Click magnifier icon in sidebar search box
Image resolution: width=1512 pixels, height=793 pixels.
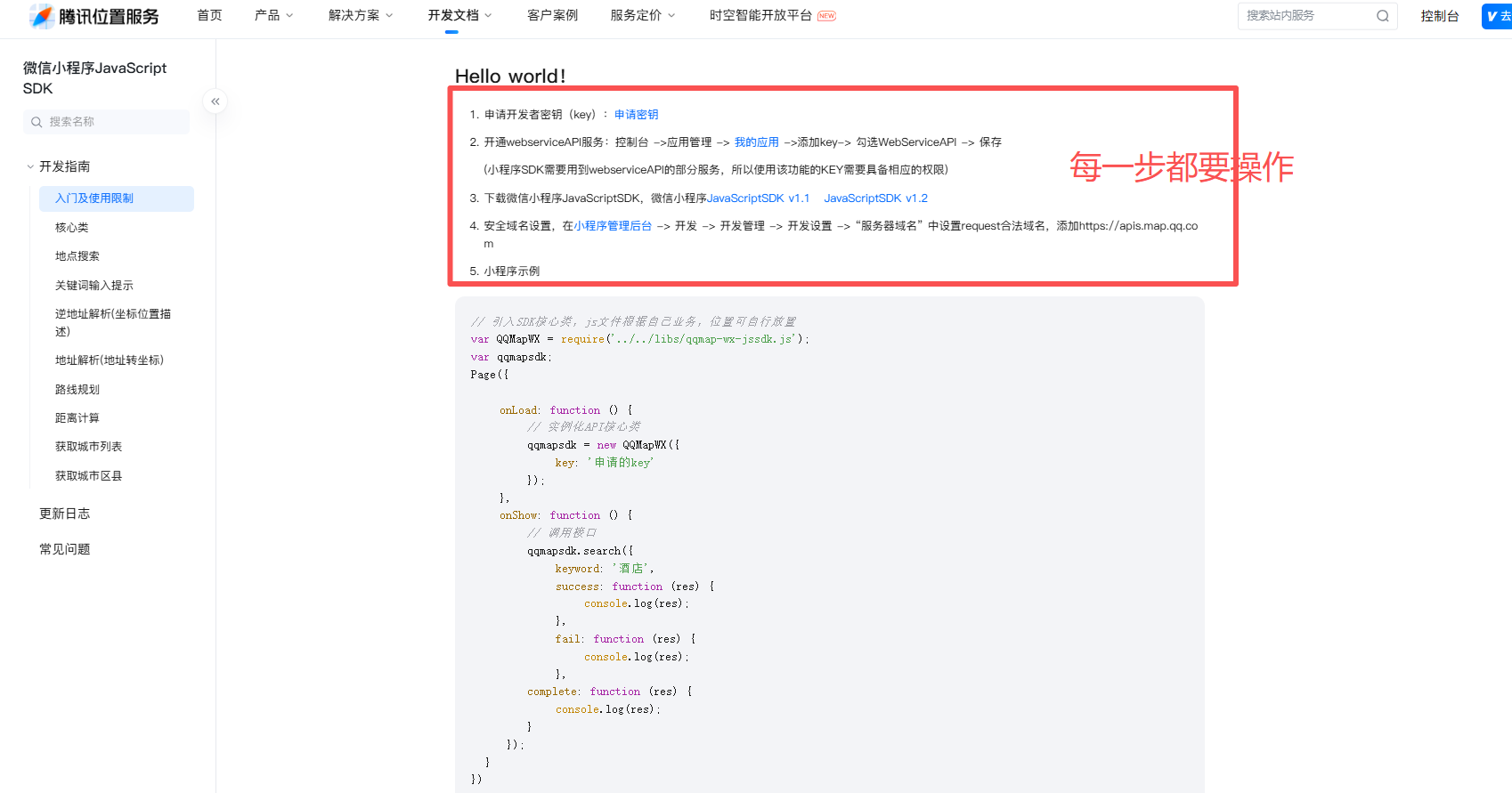pyautogui.click(x=37, y=122)
